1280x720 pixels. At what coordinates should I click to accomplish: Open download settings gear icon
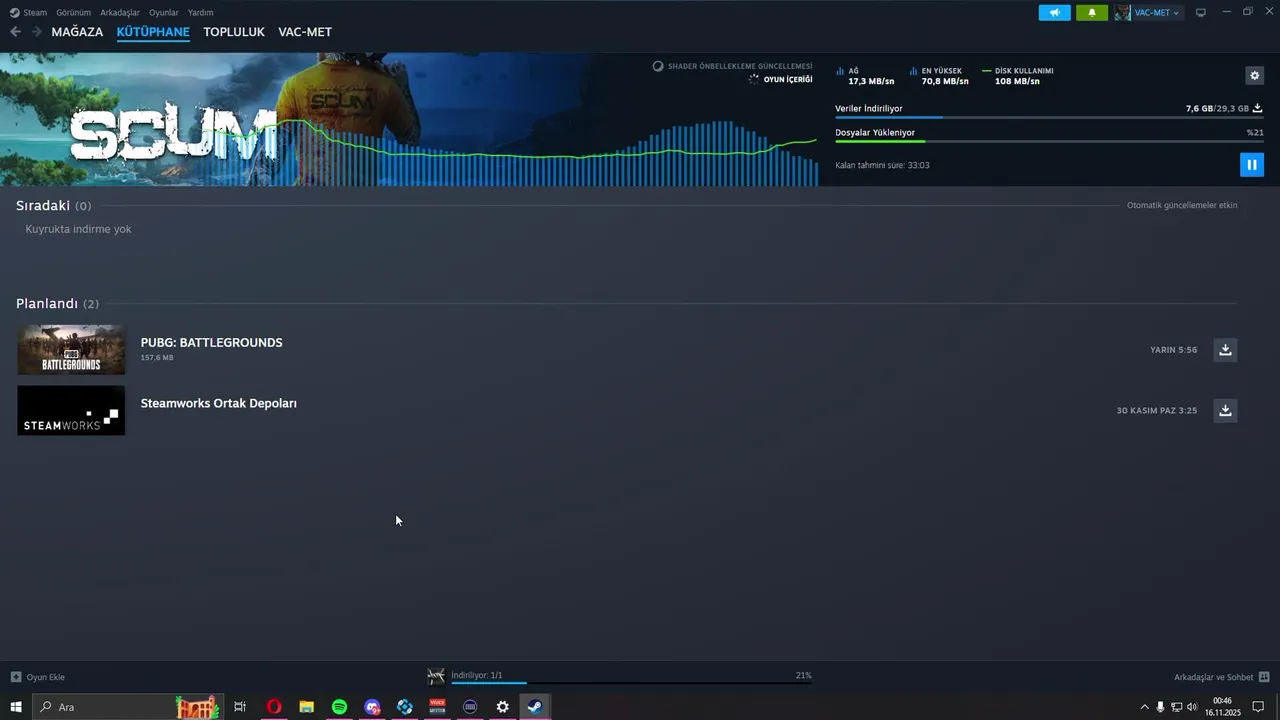click(1255, 75)
